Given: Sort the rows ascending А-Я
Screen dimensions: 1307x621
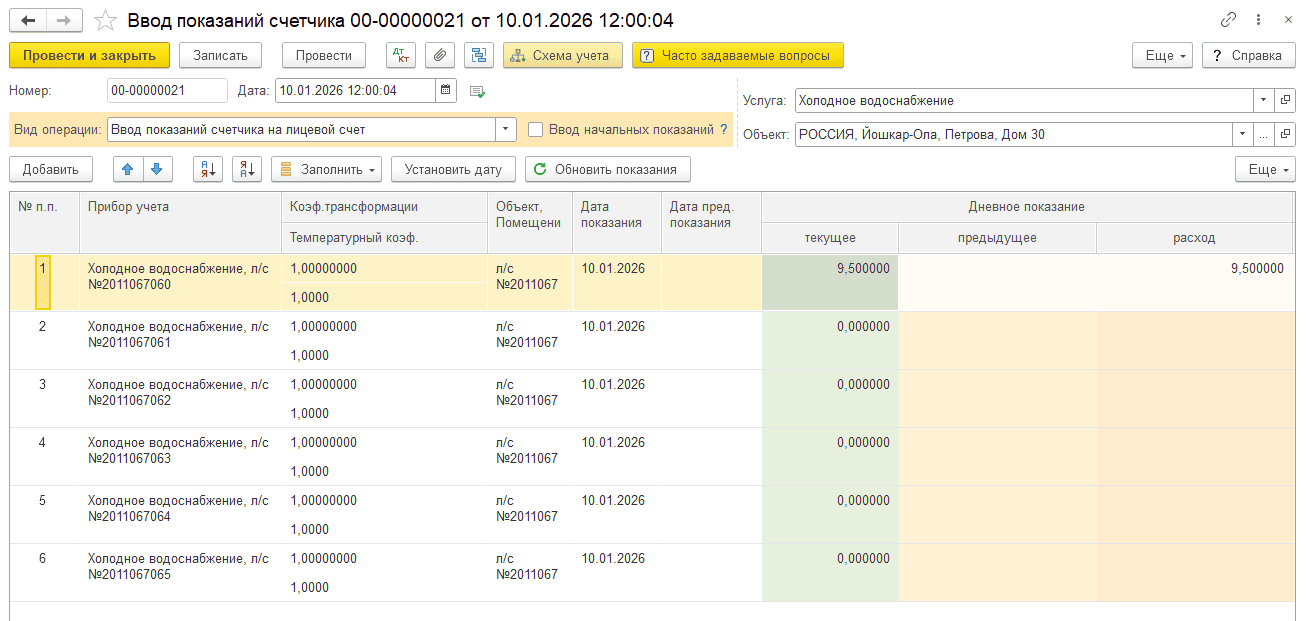Looking at the screenshot, I should click(208, 169).
